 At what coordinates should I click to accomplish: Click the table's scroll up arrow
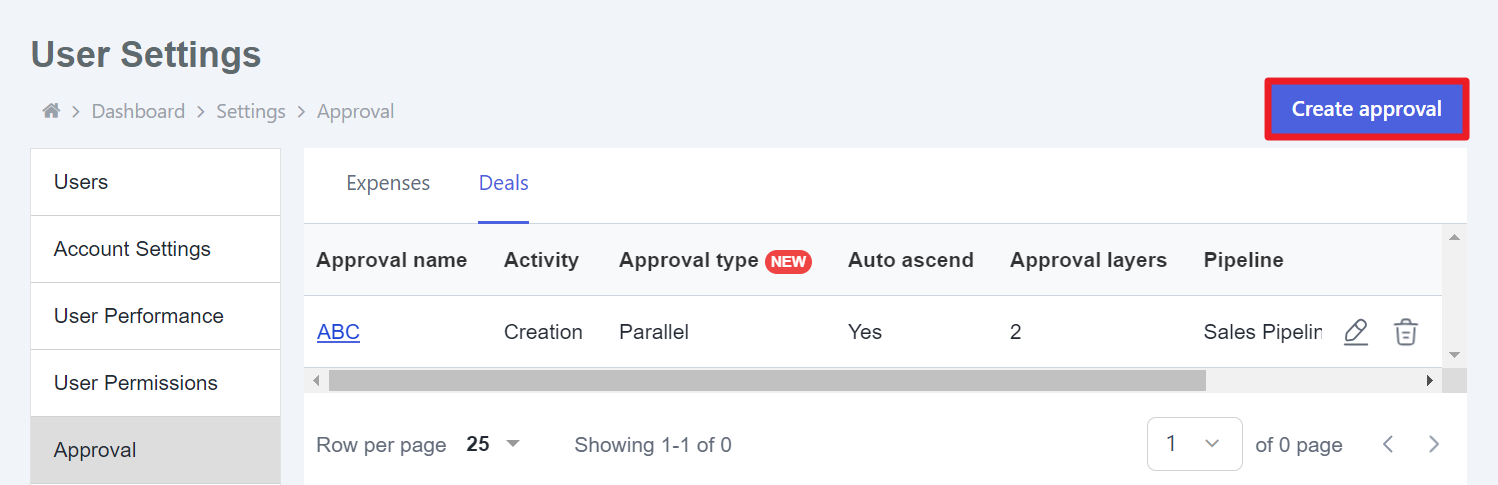pos(1454,237)
